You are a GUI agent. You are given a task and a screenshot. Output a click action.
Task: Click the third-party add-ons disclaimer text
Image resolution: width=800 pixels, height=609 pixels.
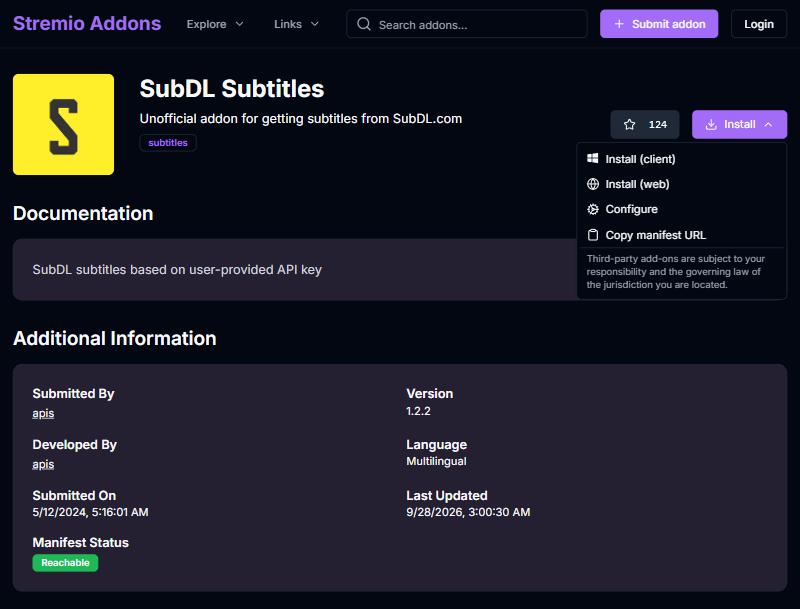676,272
